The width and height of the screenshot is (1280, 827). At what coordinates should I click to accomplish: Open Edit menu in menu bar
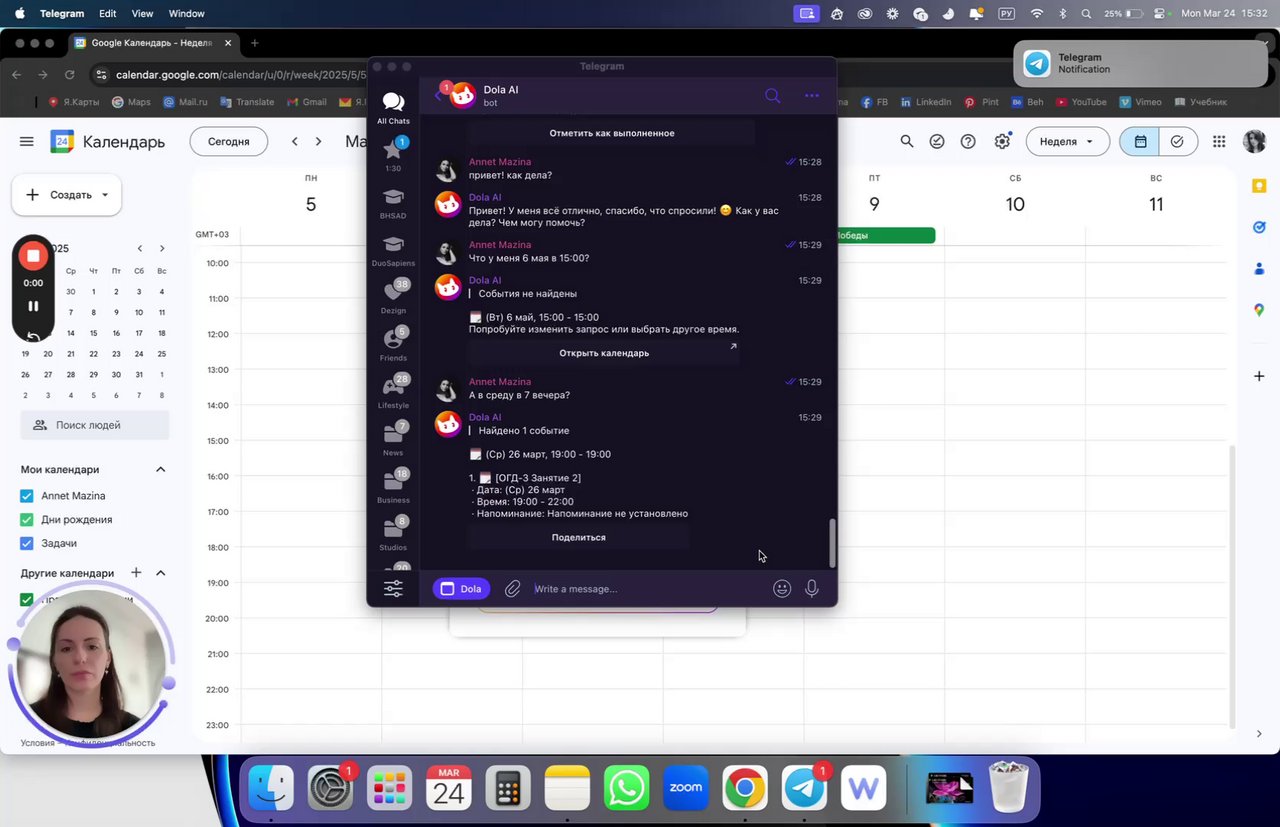pyautogui.click(x=108, y=14)
